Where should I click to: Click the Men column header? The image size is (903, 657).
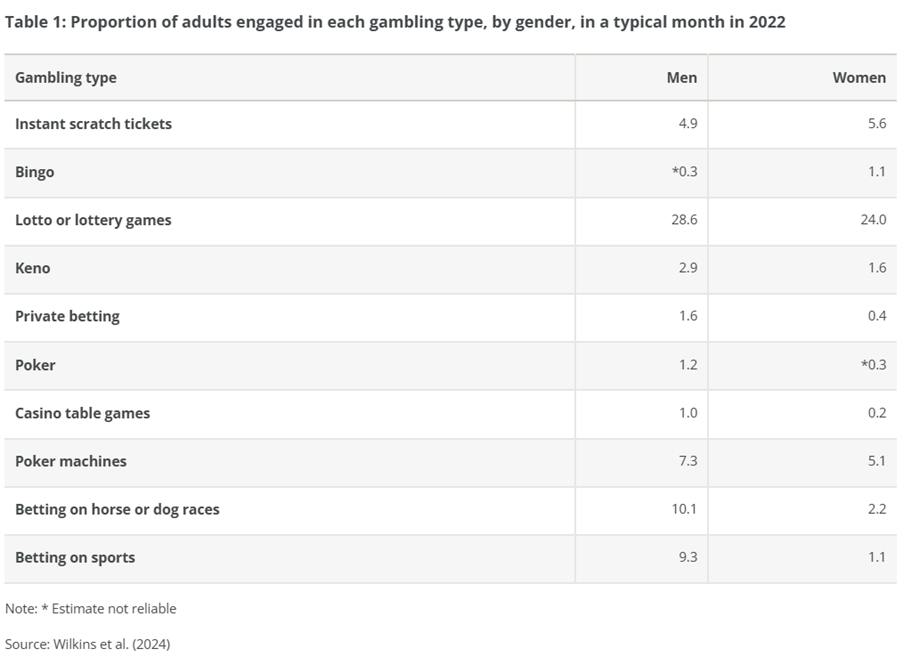(681, 78)
